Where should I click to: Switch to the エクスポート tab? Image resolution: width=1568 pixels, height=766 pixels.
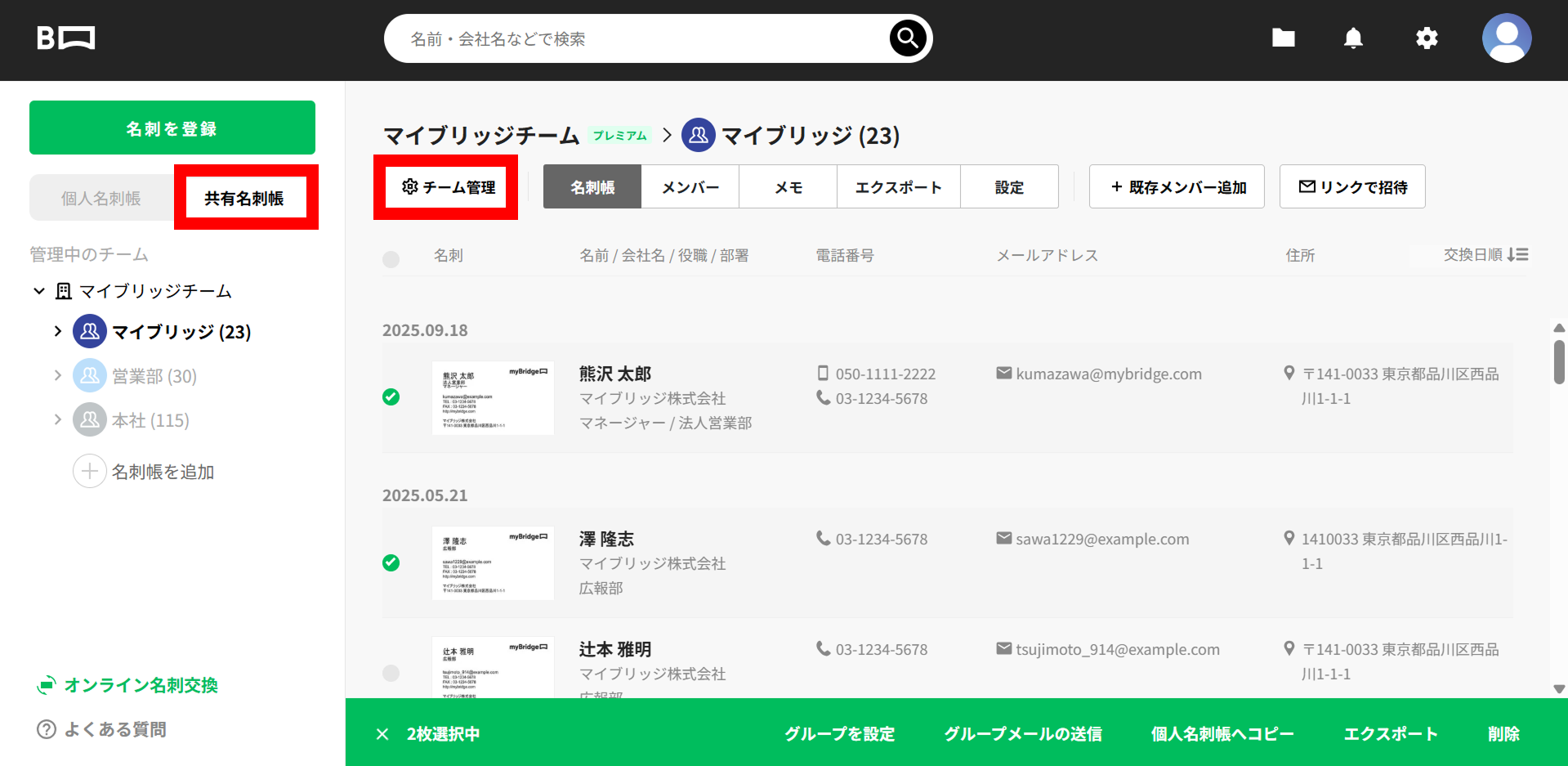(899, 186)
